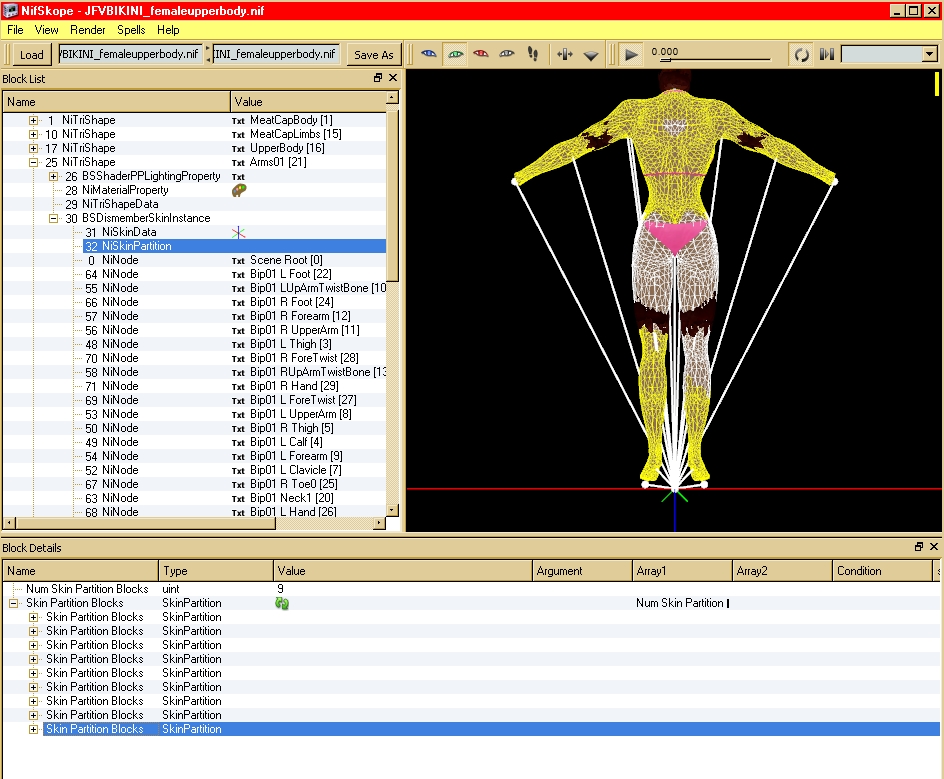Open the Help menu

[168, 30]
